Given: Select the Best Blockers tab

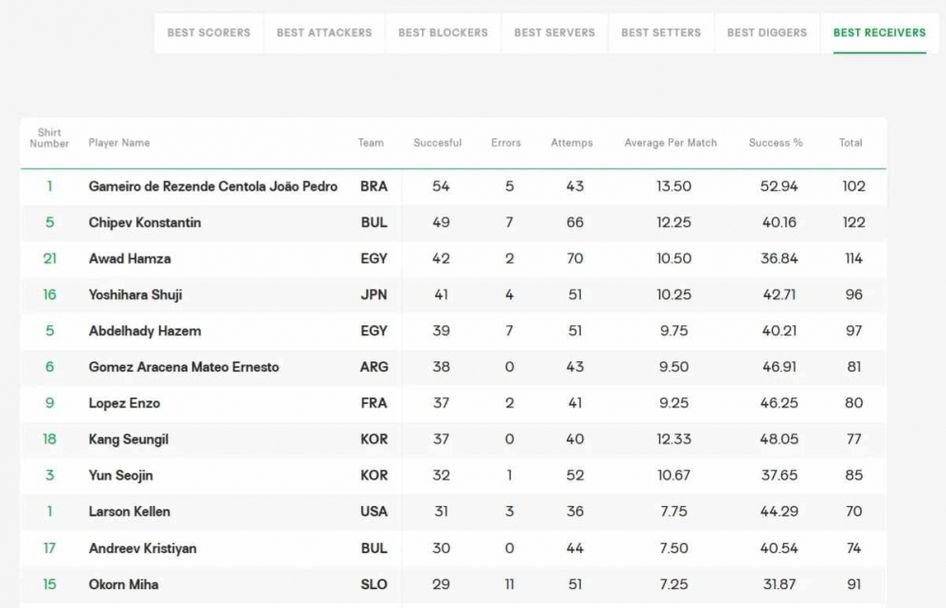Looking at the screenshot, I should pyautogui.click(x=443, y=33).
